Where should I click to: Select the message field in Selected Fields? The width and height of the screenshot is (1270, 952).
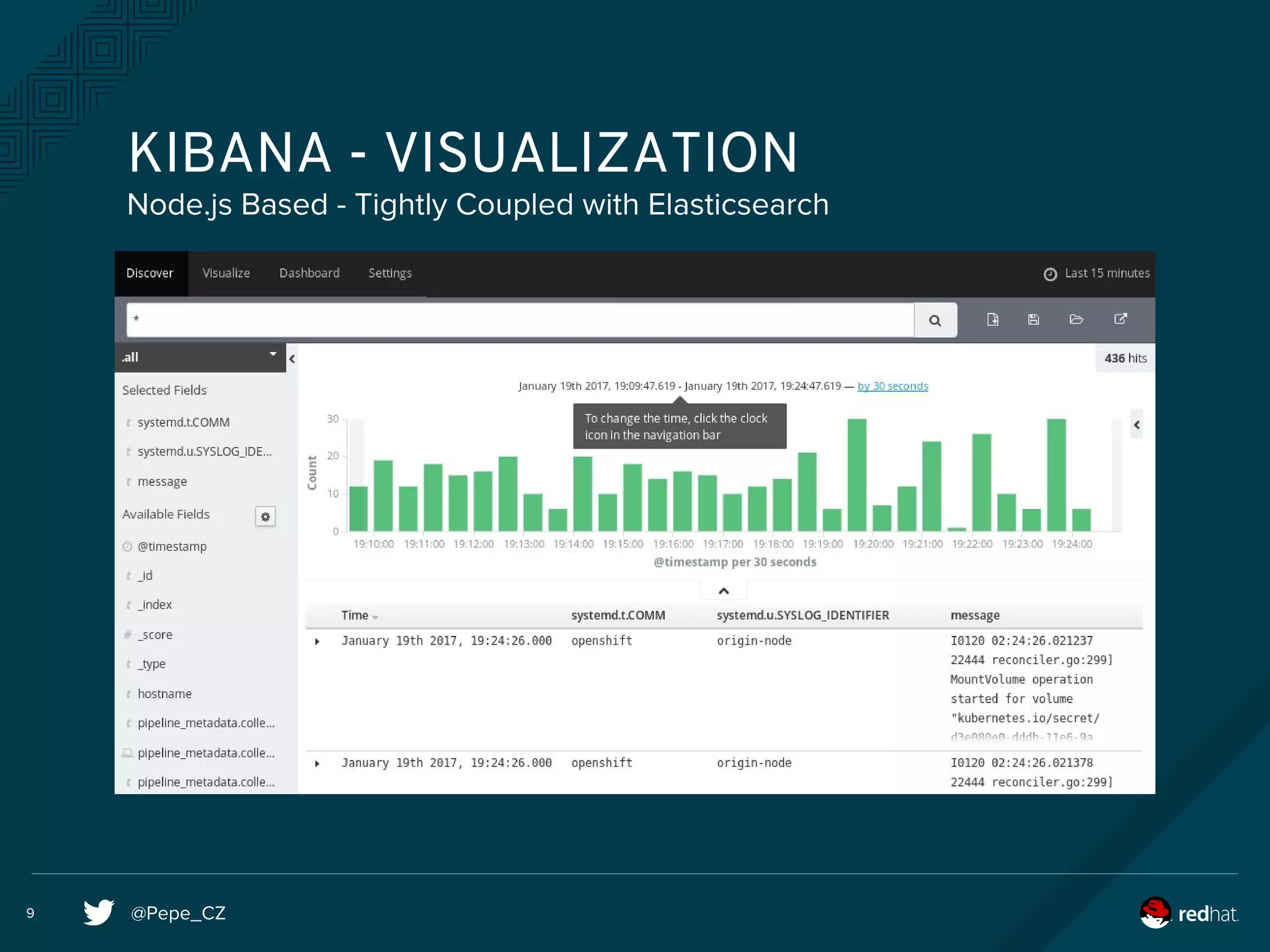click(x=162, y=482)
